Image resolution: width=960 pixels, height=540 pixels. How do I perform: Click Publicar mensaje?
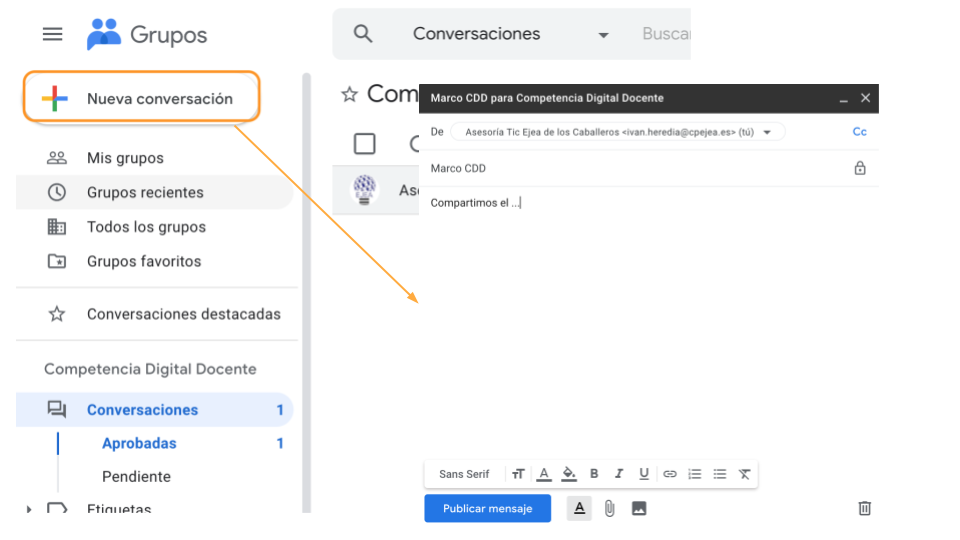[487, 508]
